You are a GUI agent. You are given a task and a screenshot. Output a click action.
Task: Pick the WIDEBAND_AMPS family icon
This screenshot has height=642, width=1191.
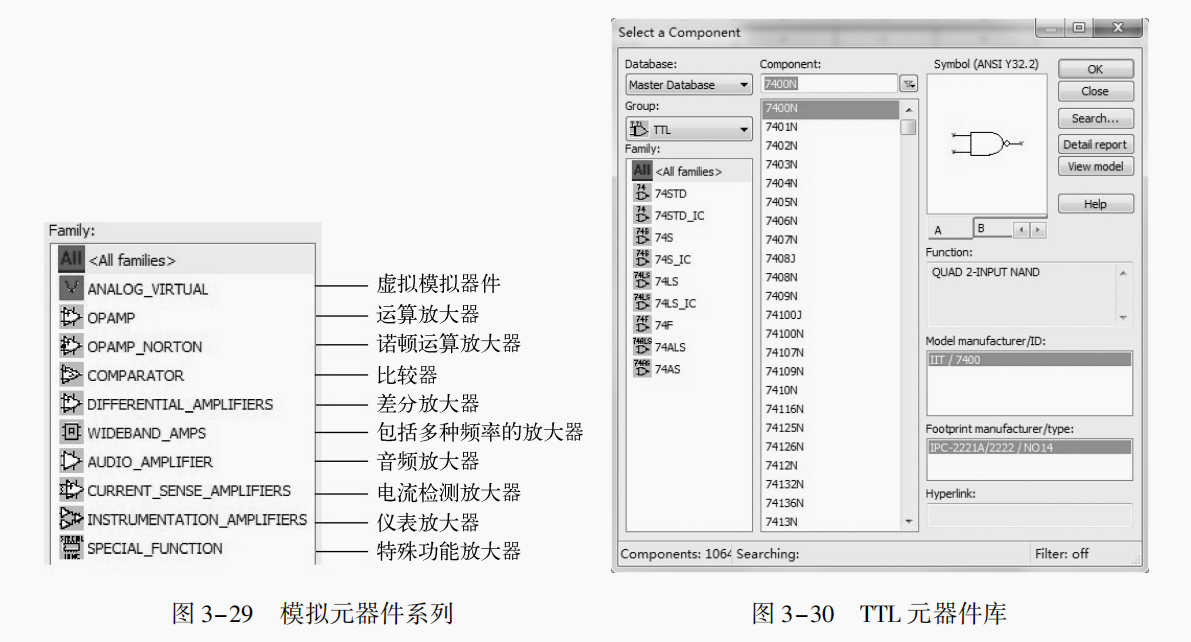70,433
